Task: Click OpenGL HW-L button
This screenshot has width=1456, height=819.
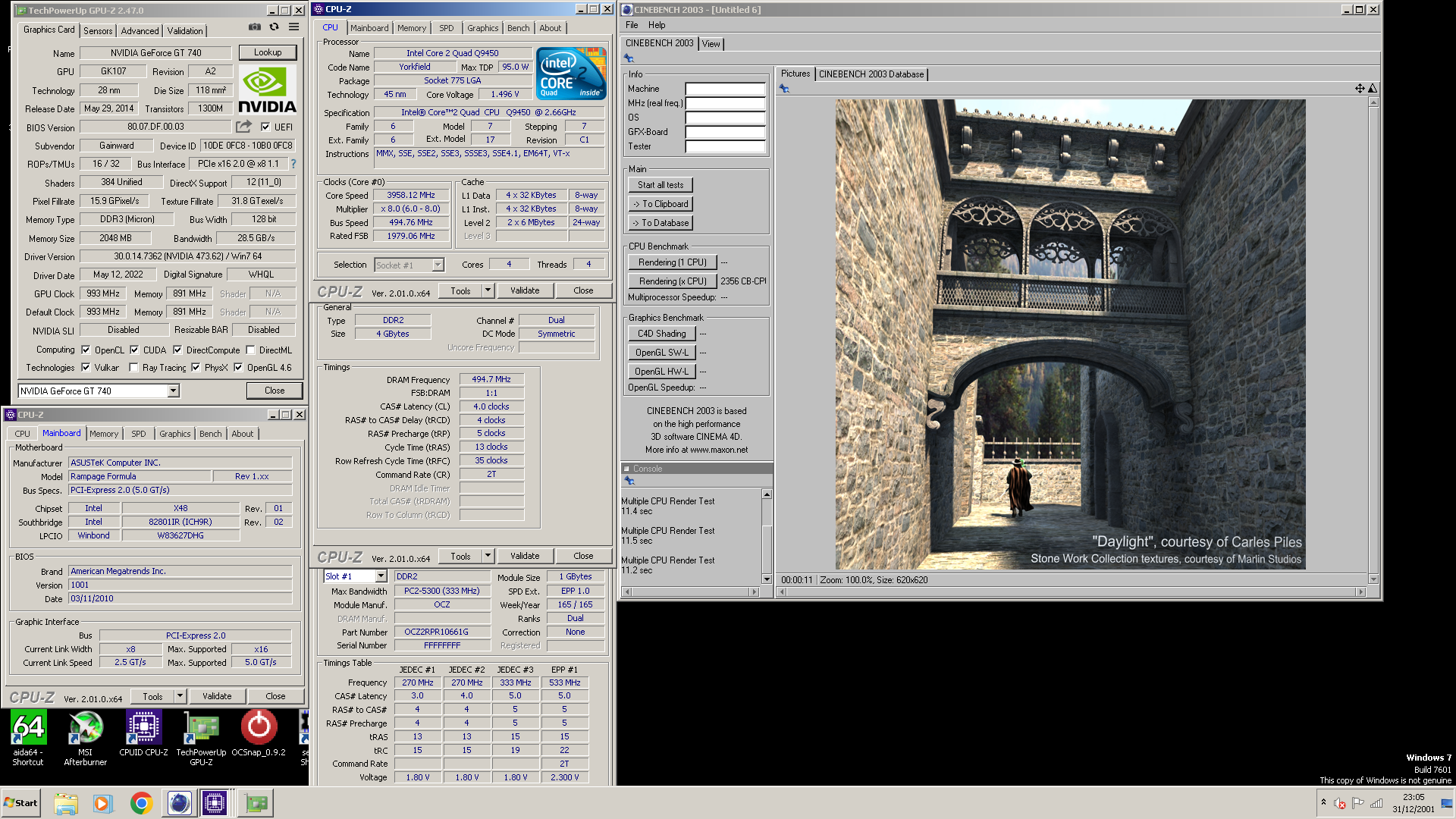Action: pyautogui.click(x=661, y=372)
